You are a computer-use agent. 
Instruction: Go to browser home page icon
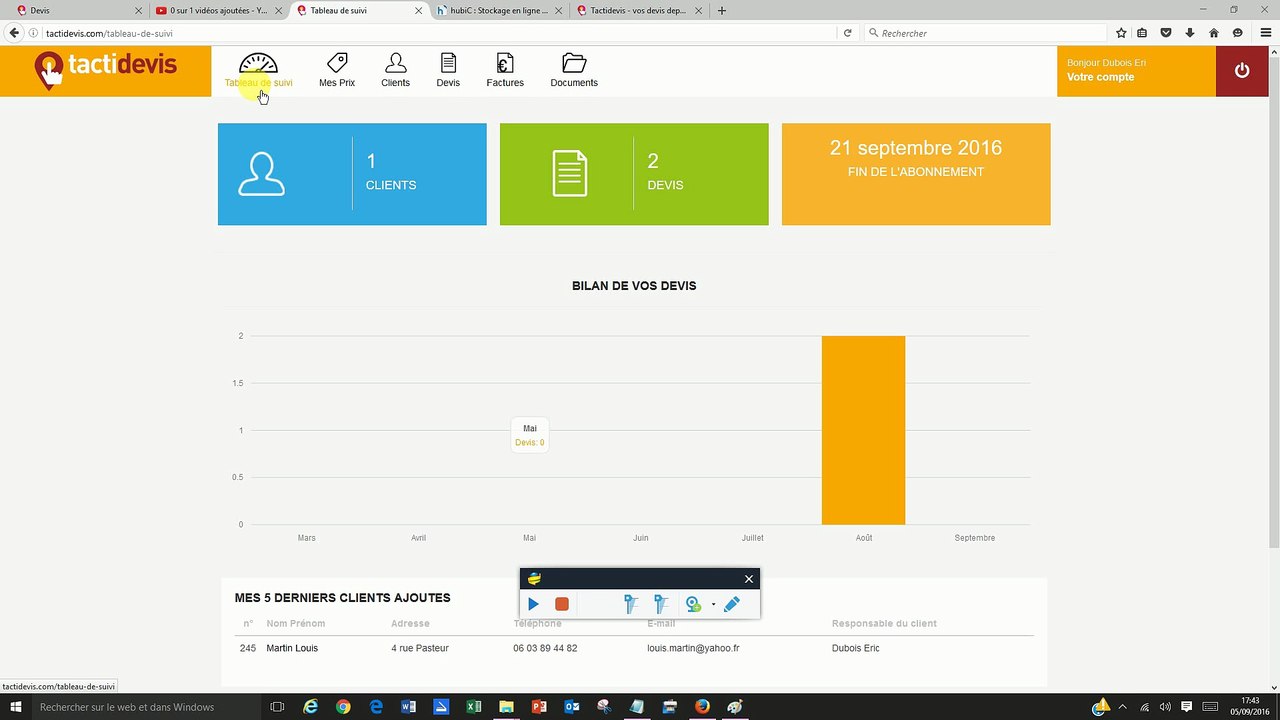[x=1214, y=33]
